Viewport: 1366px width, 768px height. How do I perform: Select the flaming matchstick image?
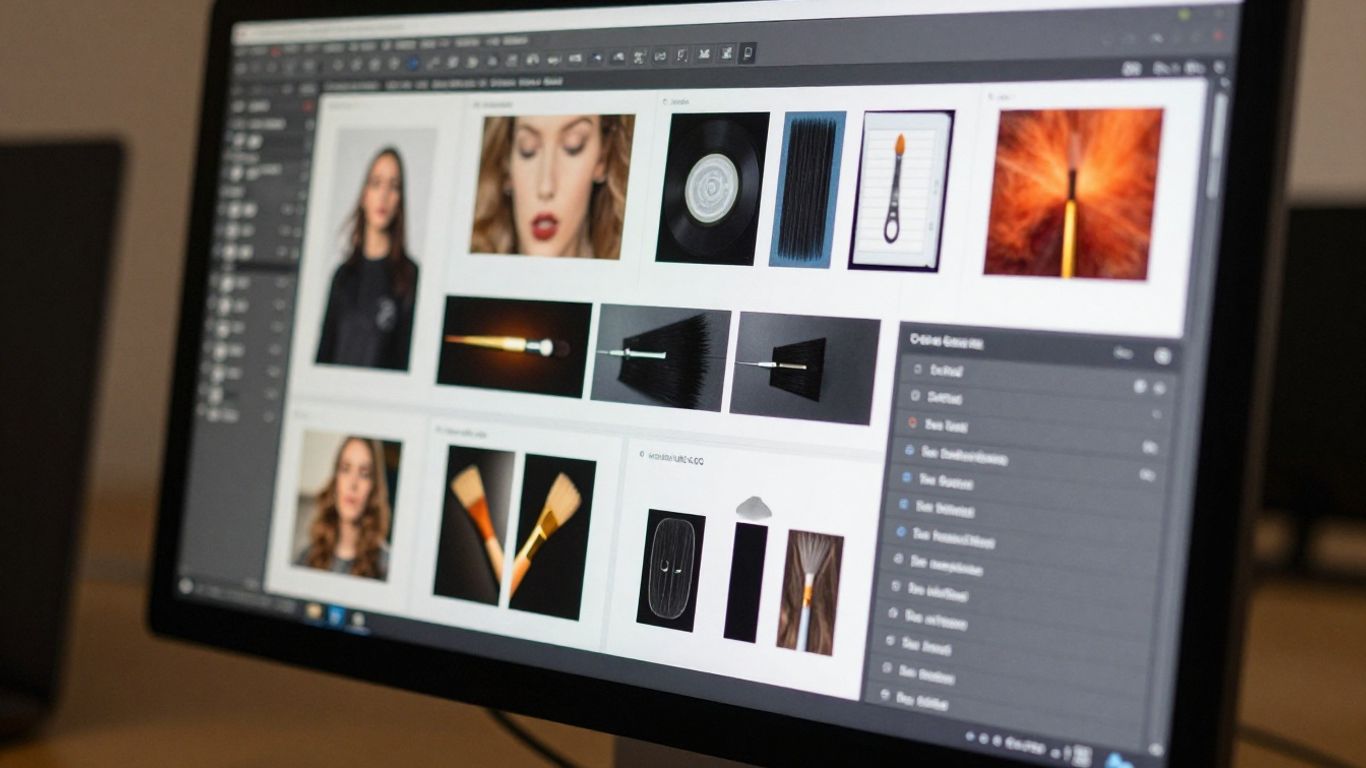tap(1073, 193)
